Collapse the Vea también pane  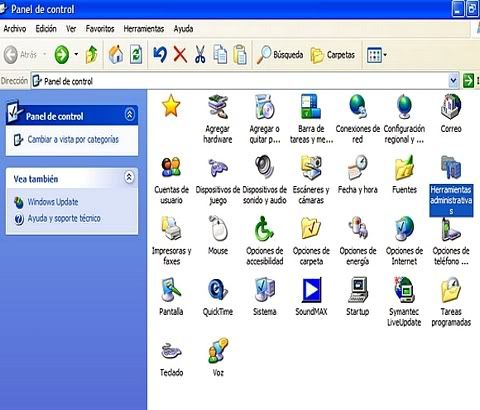(129, 177)
